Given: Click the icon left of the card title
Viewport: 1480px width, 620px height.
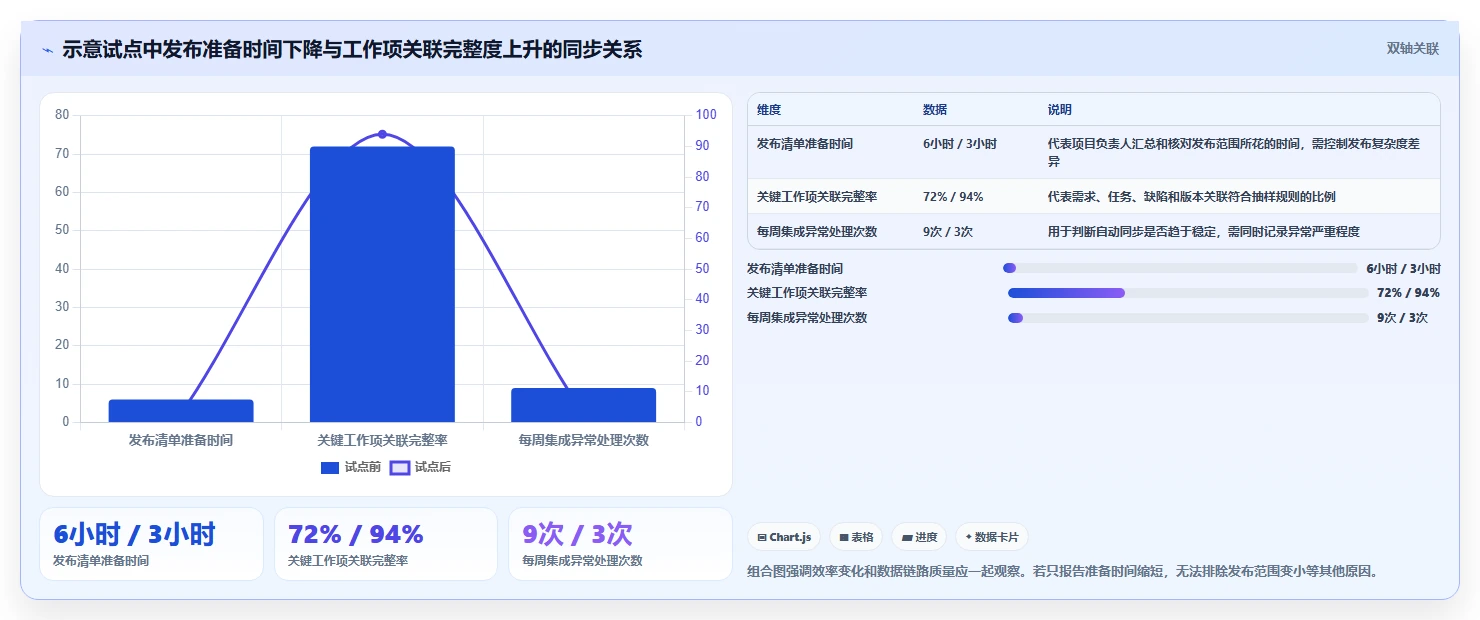Looking at the screenshot, I should pyautogui.click(x=47, y=50).
